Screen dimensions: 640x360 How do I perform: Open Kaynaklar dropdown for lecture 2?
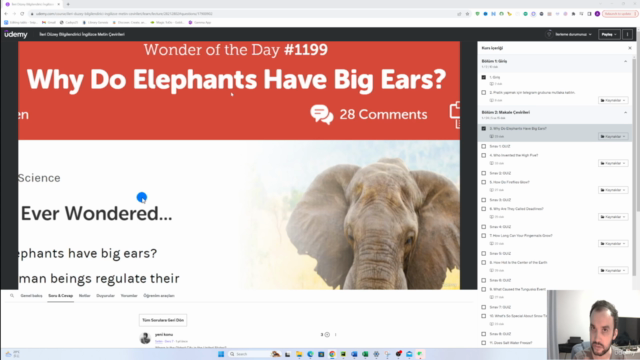(x=613, y=100)
